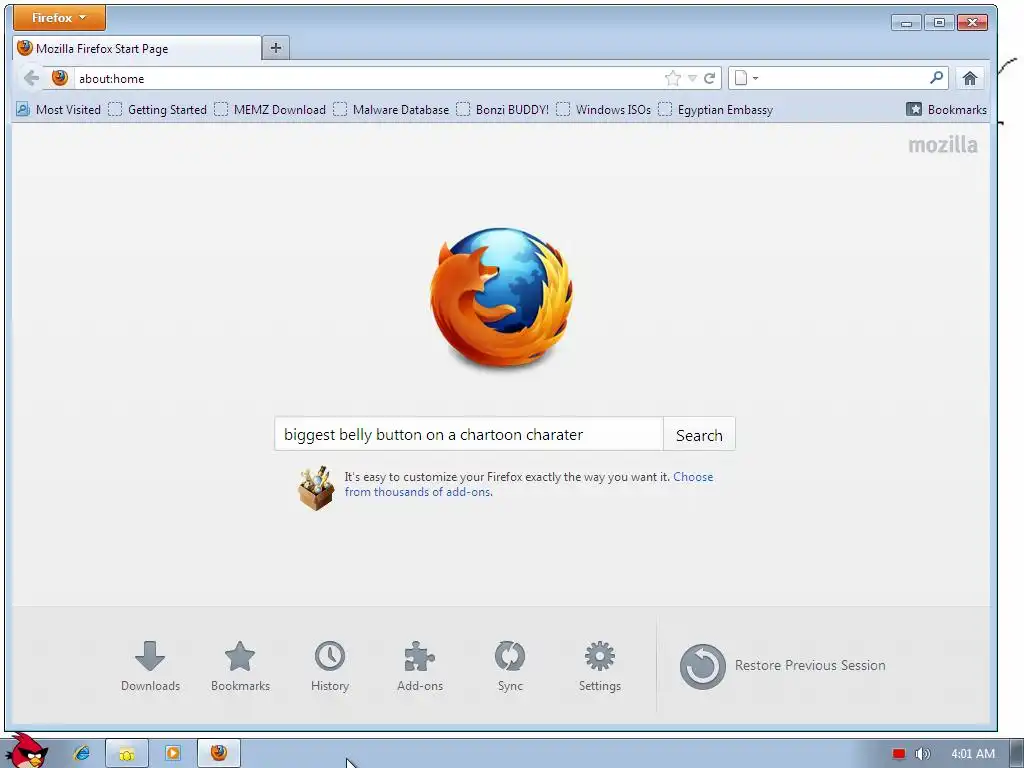Open the Egyptian Embassy bookmark
Image resolution: width=1024 pixels, height=768 pixels.
pos(715,110)
